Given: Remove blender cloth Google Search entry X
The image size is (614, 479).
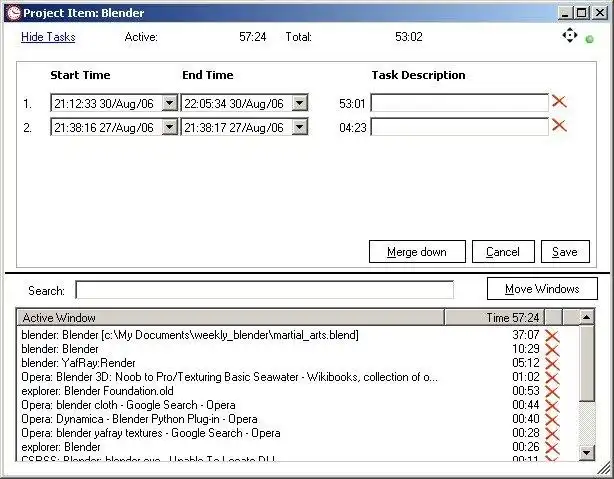Looking at the screenshot, I should pyautogui.click(x=552, y=406).
